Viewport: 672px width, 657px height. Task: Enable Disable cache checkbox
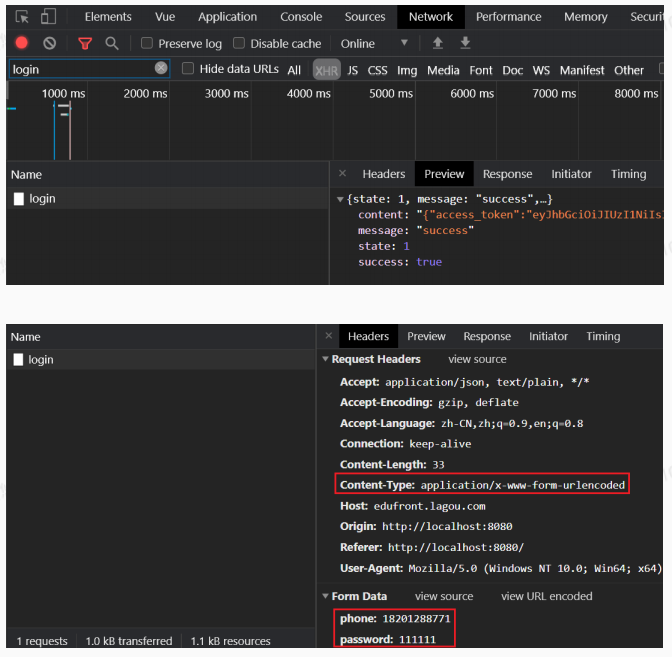pos(239,44)
